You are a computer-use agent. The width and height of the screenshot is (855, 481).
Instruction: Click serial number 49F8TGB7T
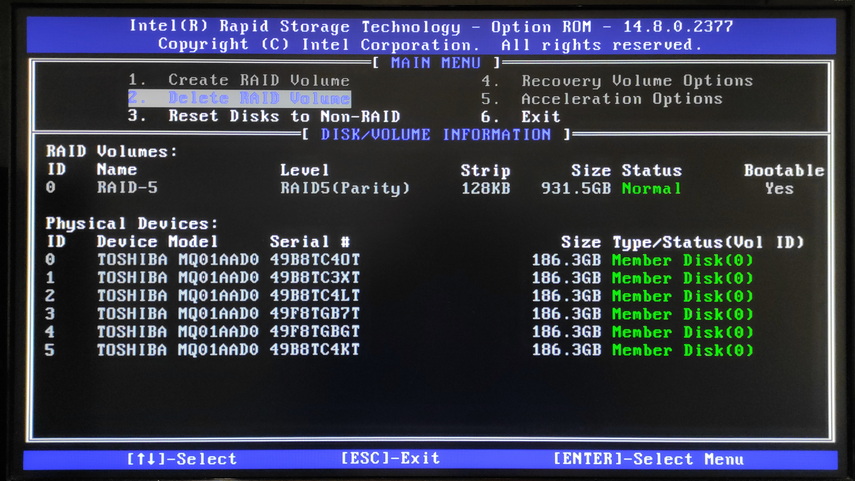coord(315,314)
